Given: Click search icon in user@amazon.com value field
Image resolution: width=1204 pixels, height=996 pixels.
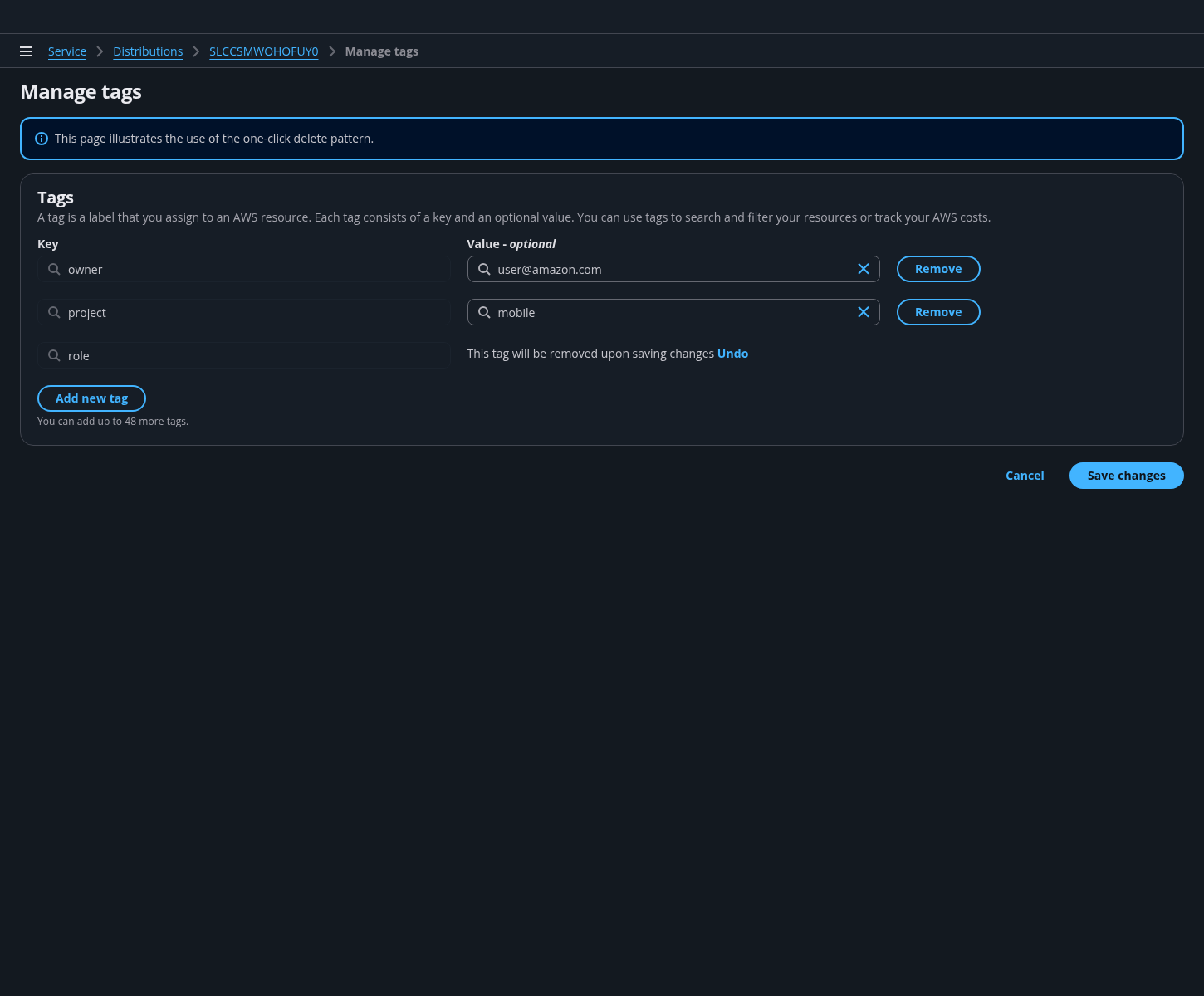Looking at the screenshot, I should (484, 269).
